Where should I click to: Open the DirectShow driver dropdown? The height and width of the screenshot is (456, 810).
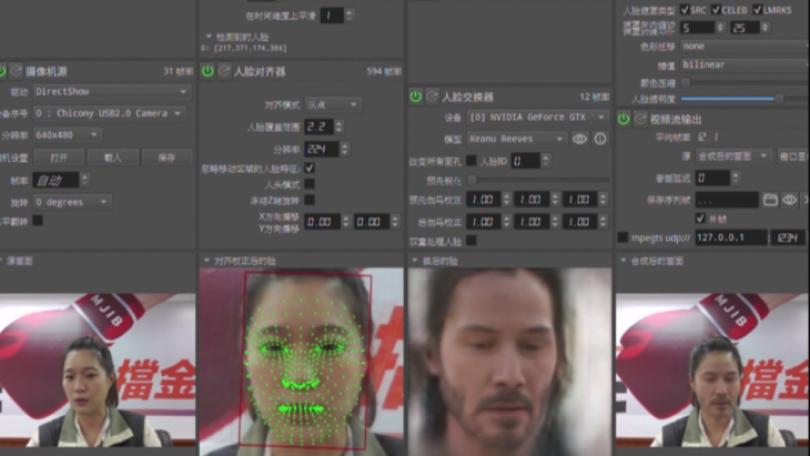(x=111, y=91)
